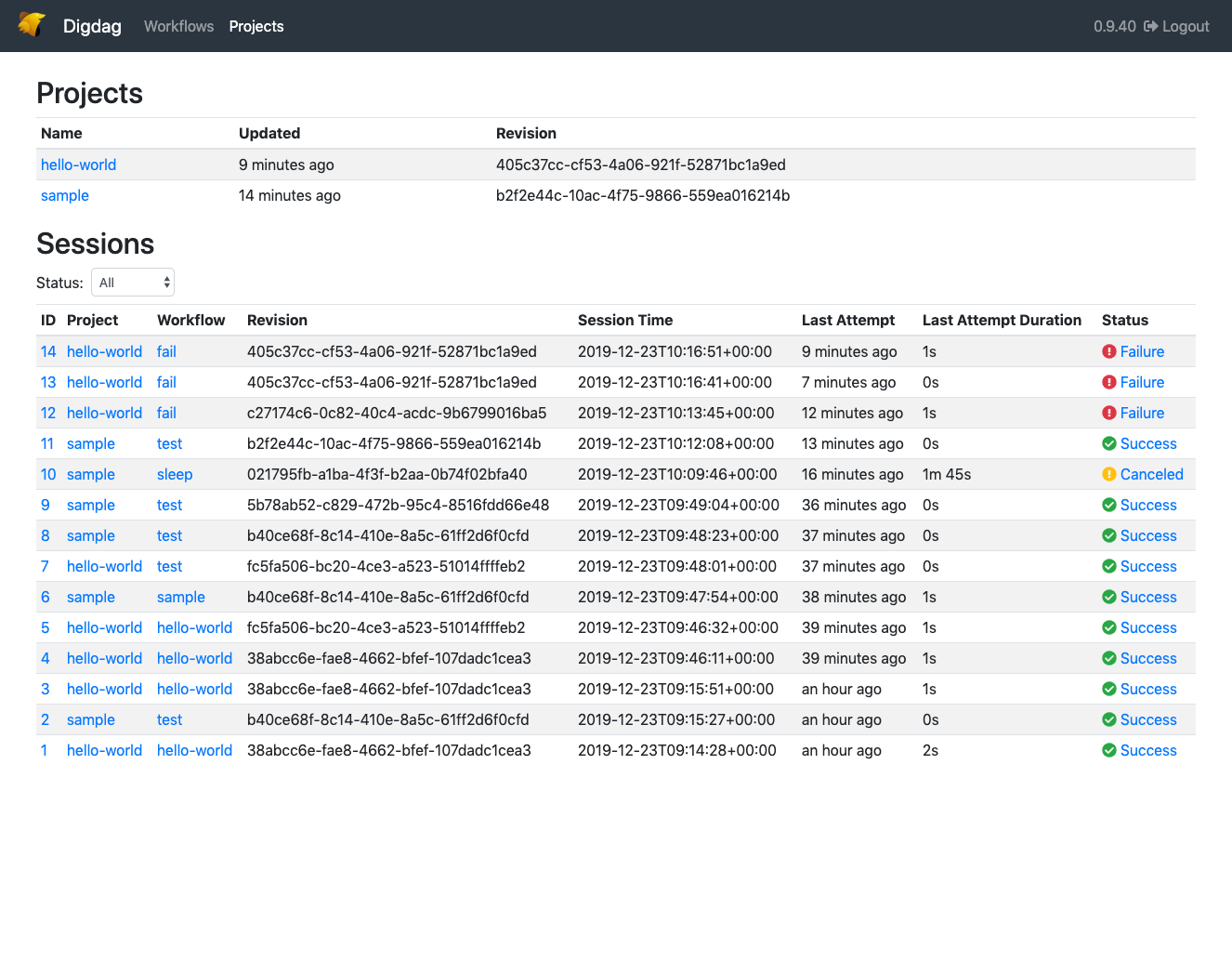Open the sleep workflow link
1232x962 pixels.
(175, 474)
